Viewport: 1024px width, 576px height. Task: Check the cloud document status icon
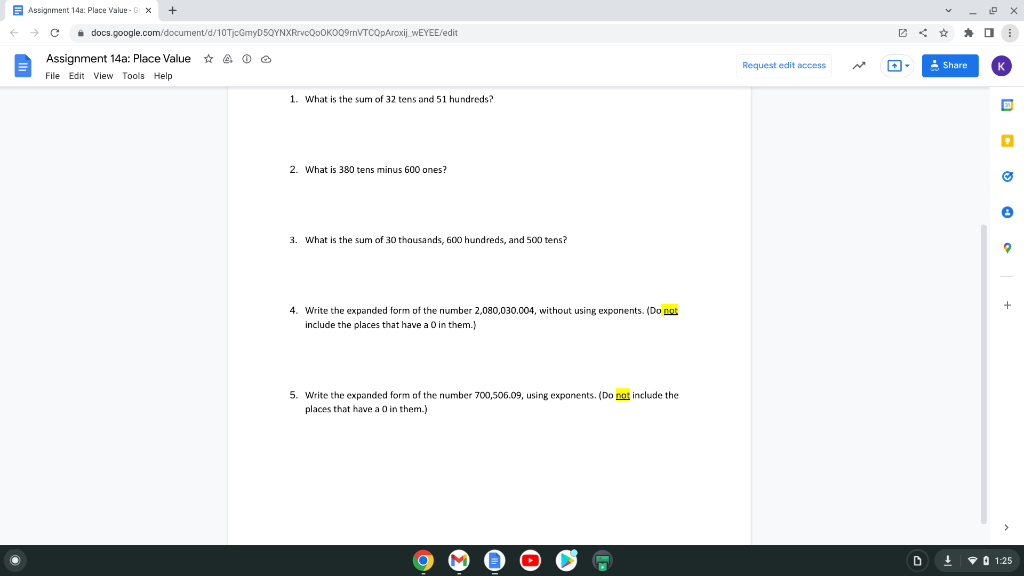click(x=266, y=59)
